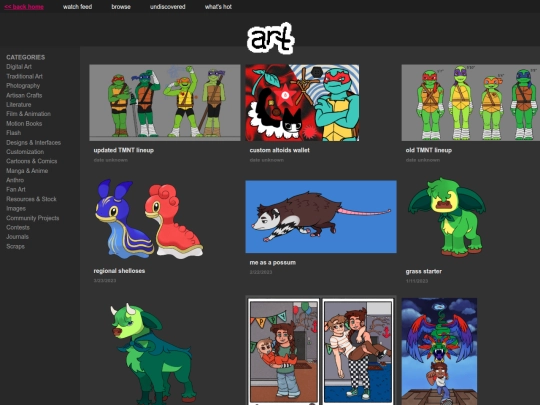Select Photography category
Image resolution: width=540 pixels, height=405 pixels.
point(23,85)
